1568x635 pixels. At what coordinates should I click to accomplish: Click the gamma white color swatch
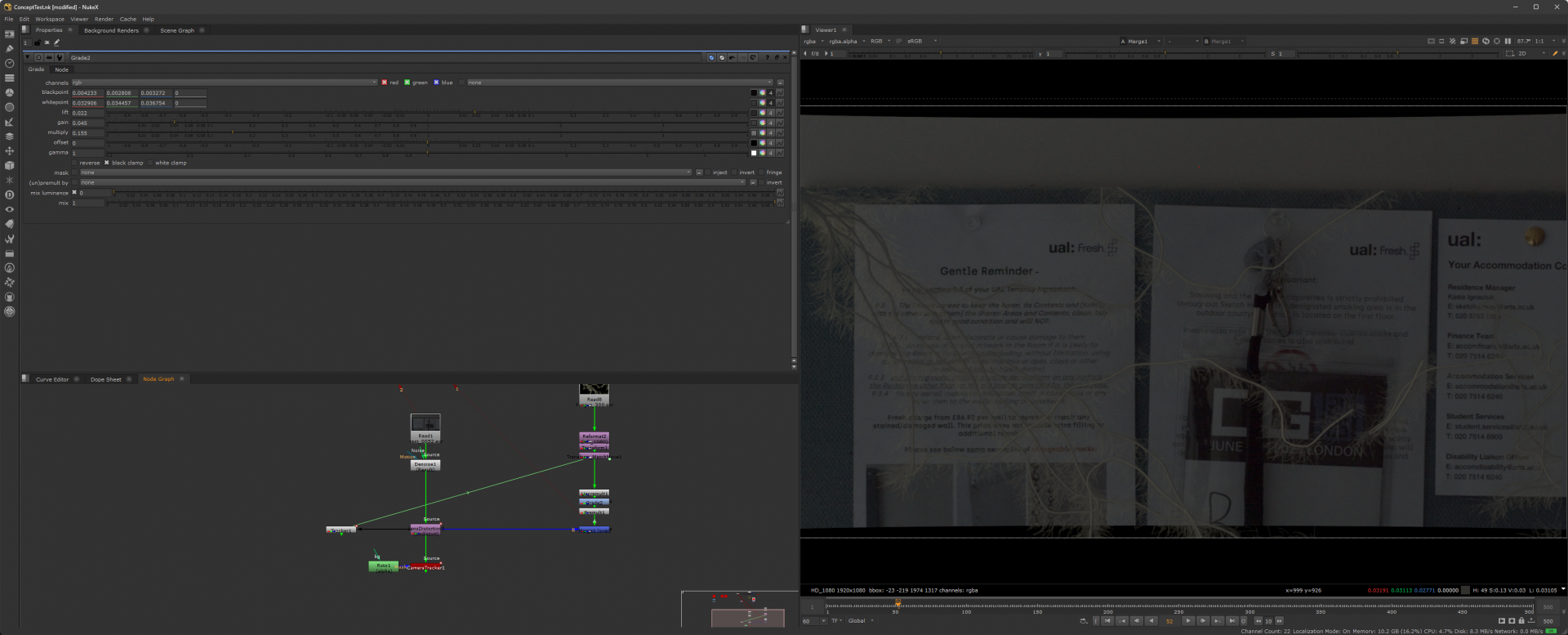point(754,153)
